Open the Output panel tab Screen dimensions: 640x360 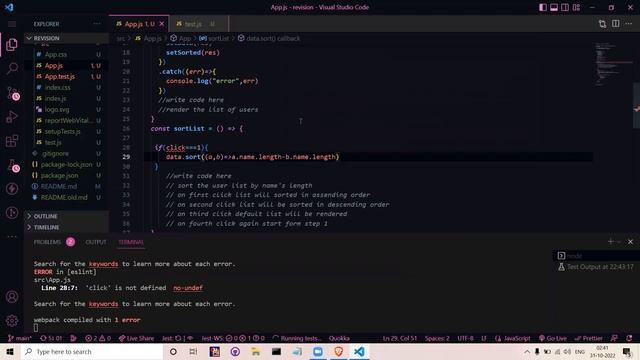click(x=96, y=242)
